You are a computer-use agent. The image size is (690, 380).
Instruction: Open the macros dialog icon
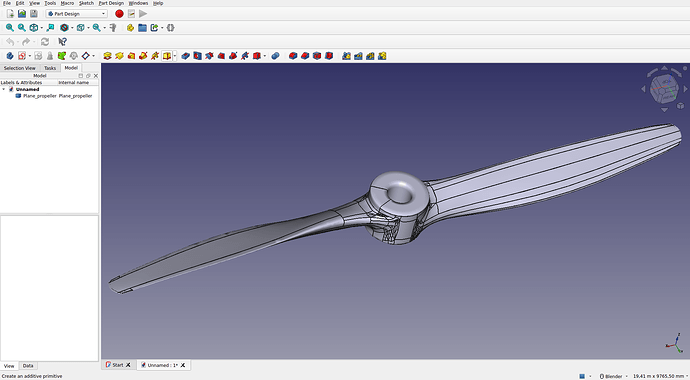pyautogui.click(x=131, y=14)
